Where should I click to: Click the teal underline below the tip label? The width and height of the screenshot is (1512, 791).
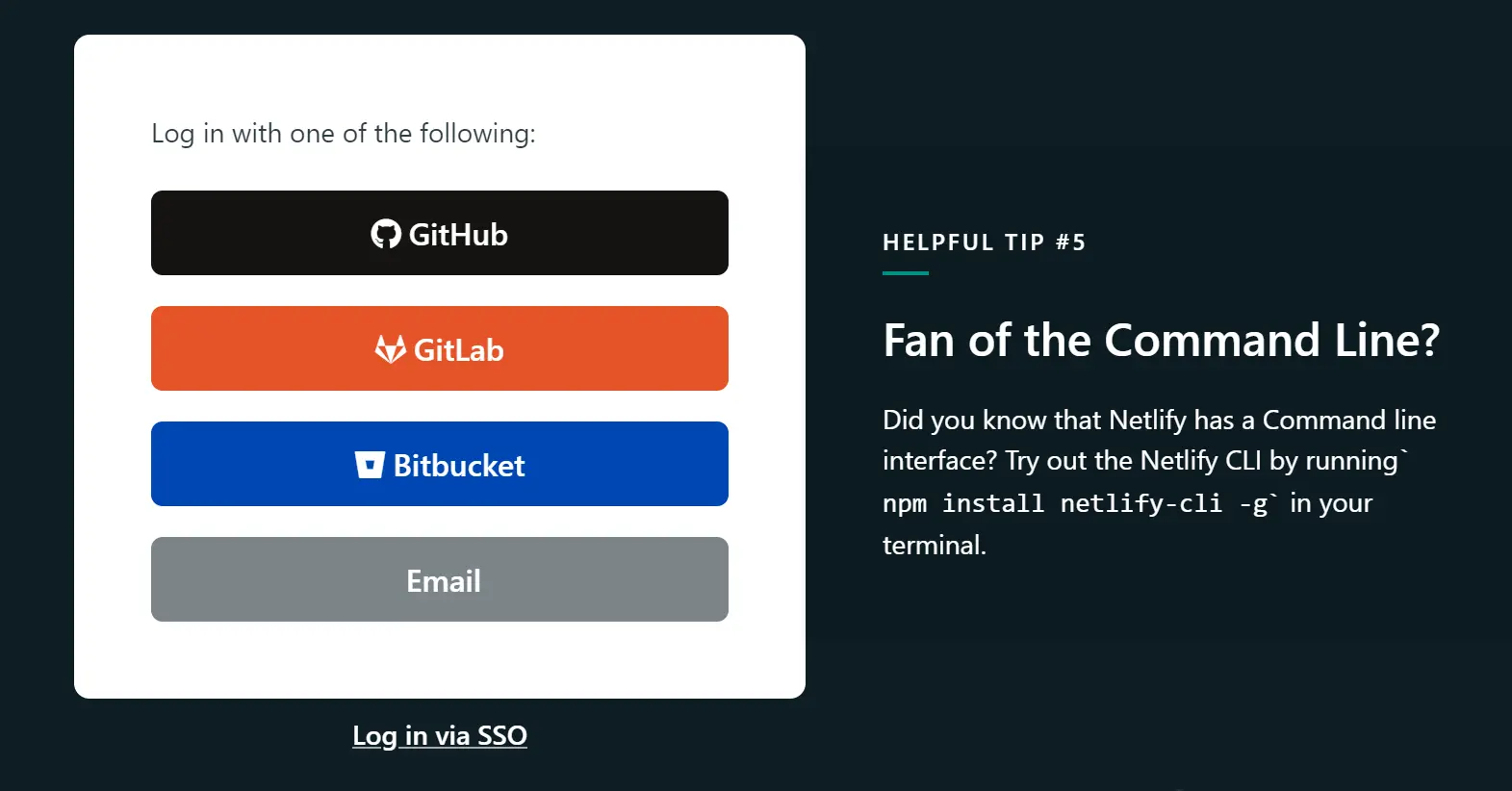pos(906,273)
